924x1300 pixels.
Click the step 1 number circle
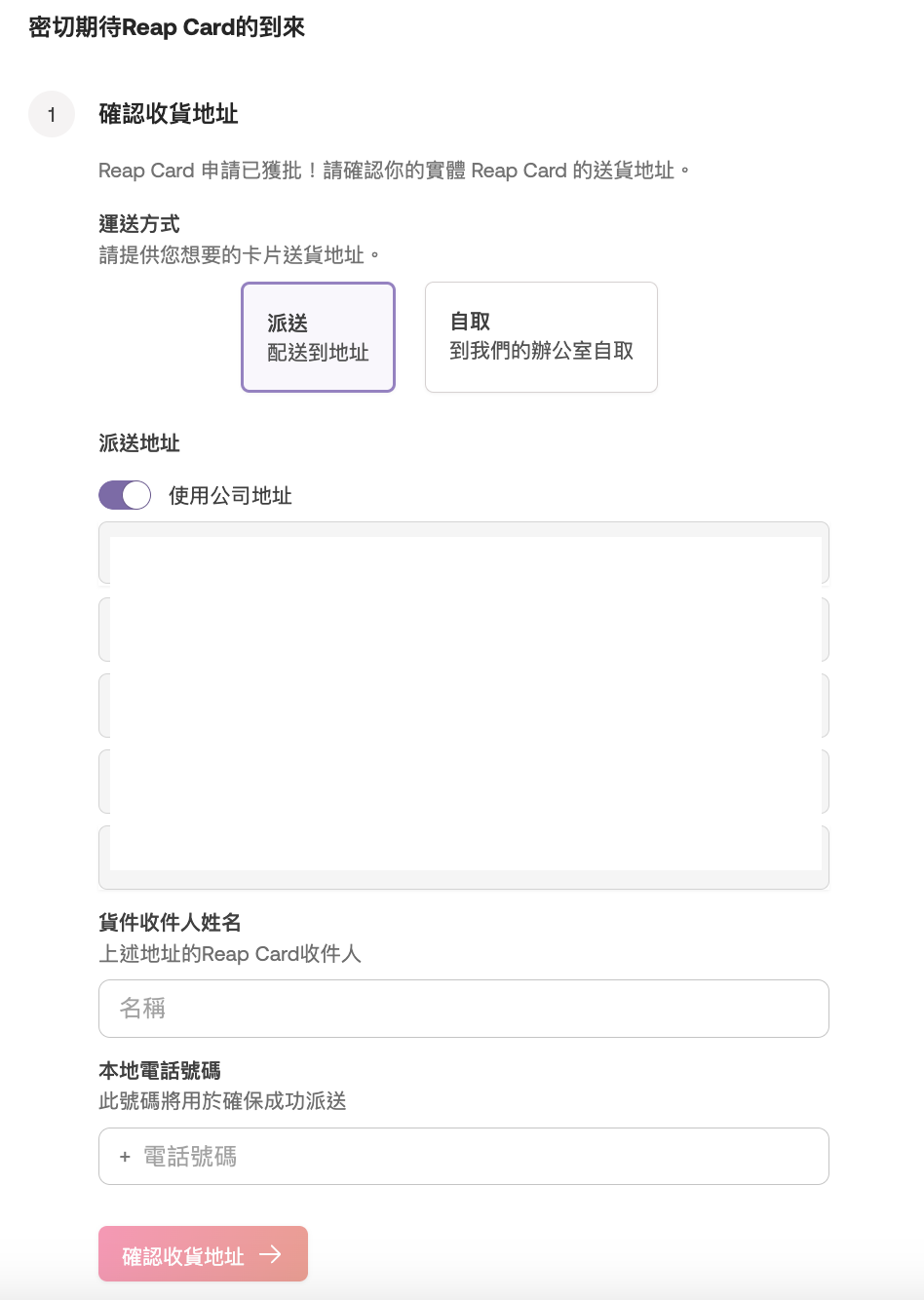(x=52, y=115)
